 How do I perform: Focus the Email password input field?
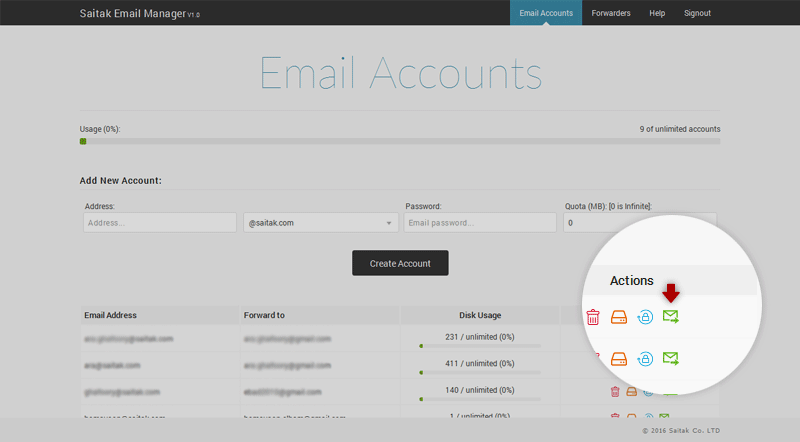pyautogui.click(x=480, y=223)
